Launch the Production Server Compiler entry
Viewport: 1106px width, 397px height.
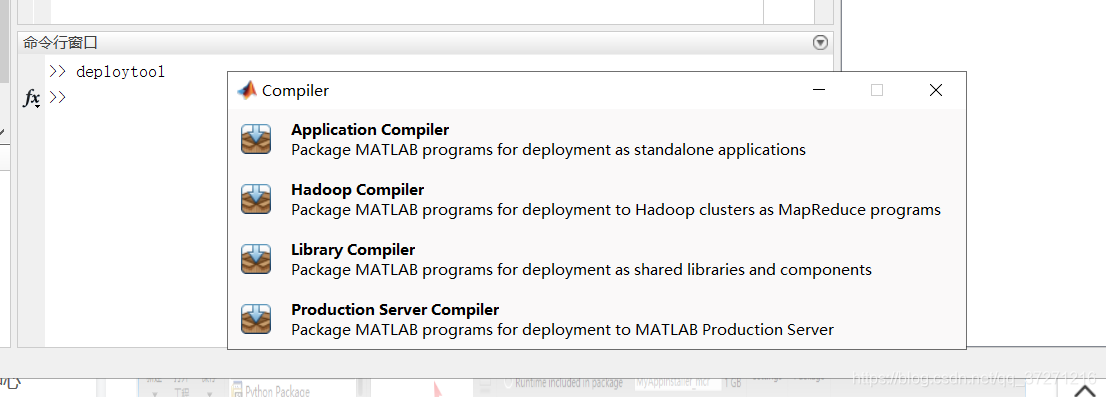(395, 310)
